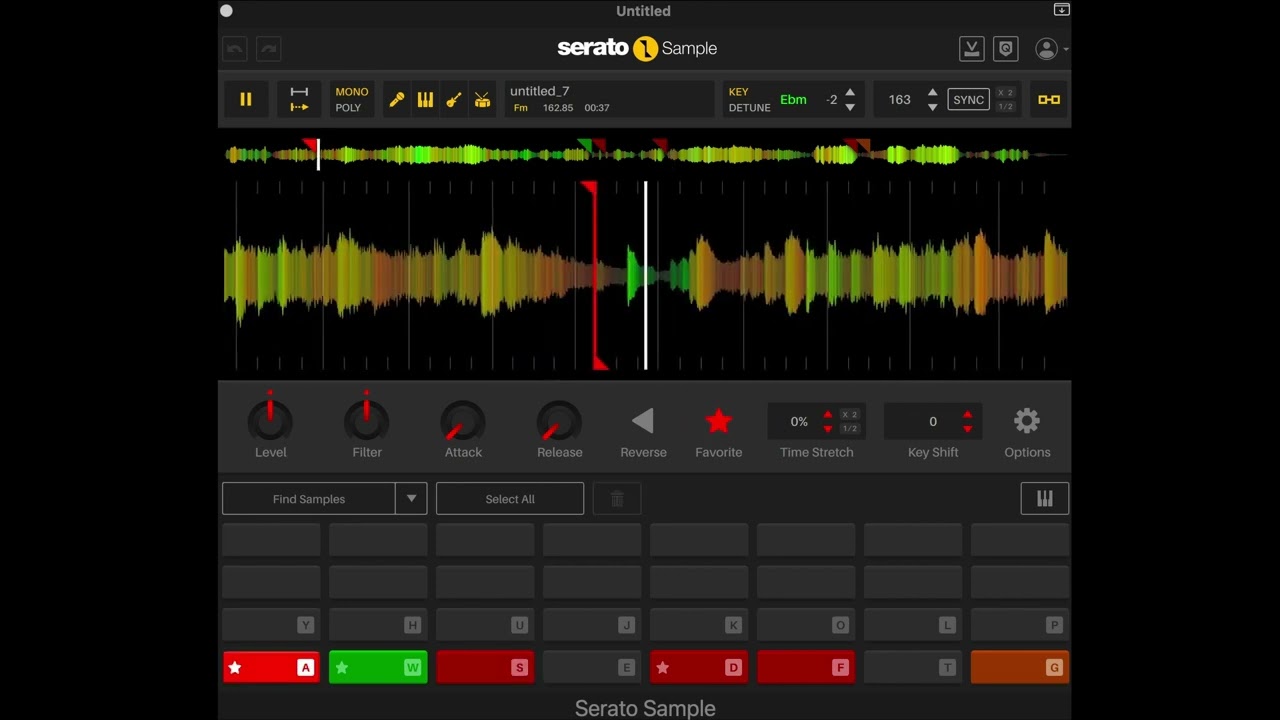Toggle the Reverse triangle button
Viewport: 1280px width, 720px height.
pyautogui.click(x=643, y=421)
